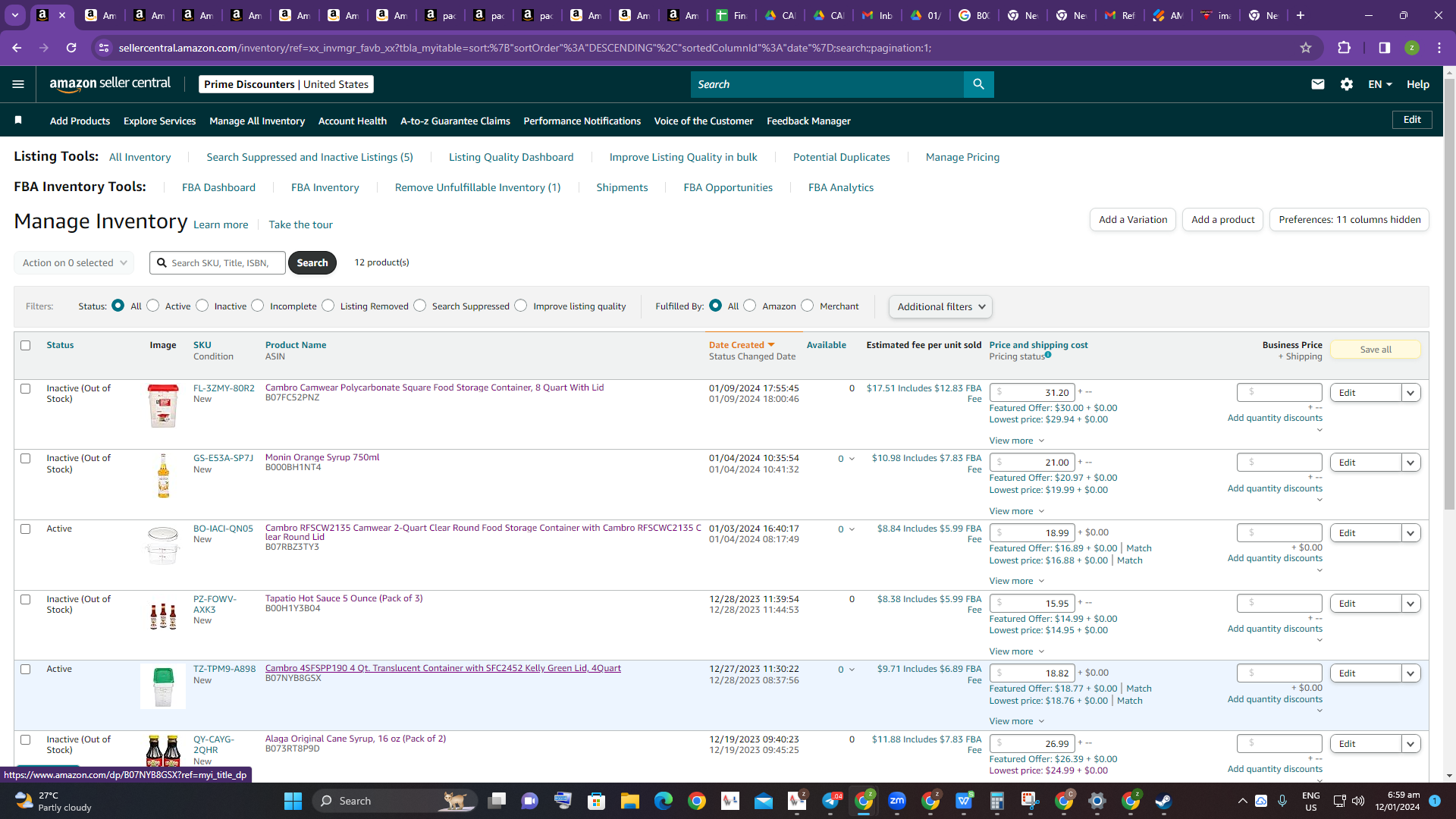Select the Active status radio filter

[153, 306]
